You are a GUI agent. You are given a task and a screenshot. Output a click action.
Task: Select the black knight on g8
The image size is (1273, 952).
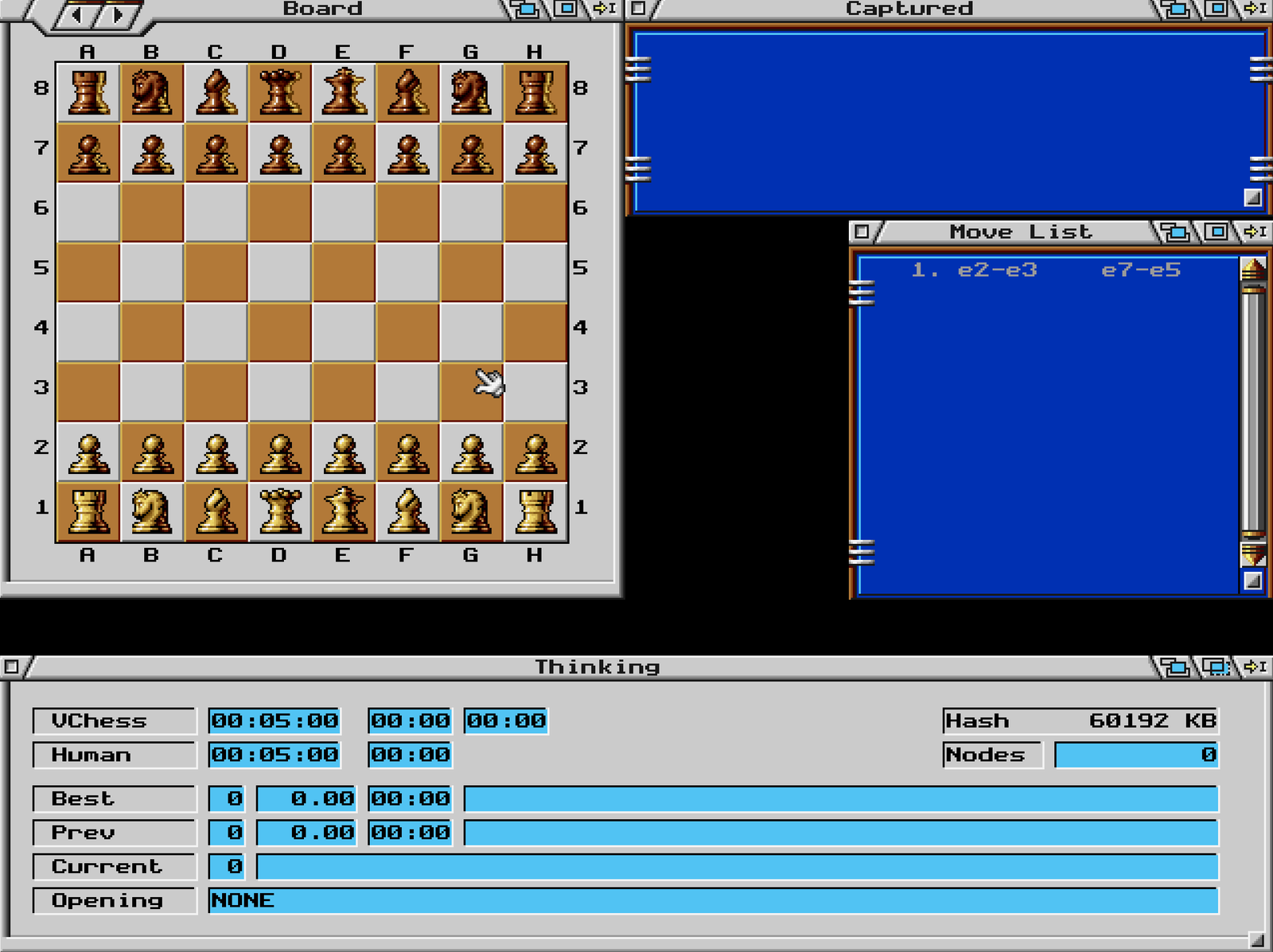click(471, 92)
